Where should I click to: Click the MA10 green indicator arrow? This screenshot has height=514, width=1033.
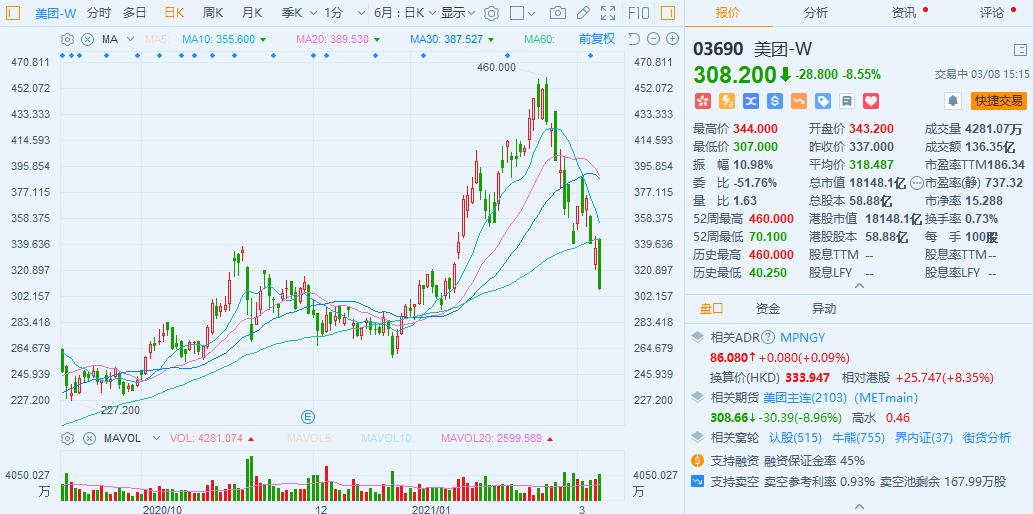tap(262, 39)
